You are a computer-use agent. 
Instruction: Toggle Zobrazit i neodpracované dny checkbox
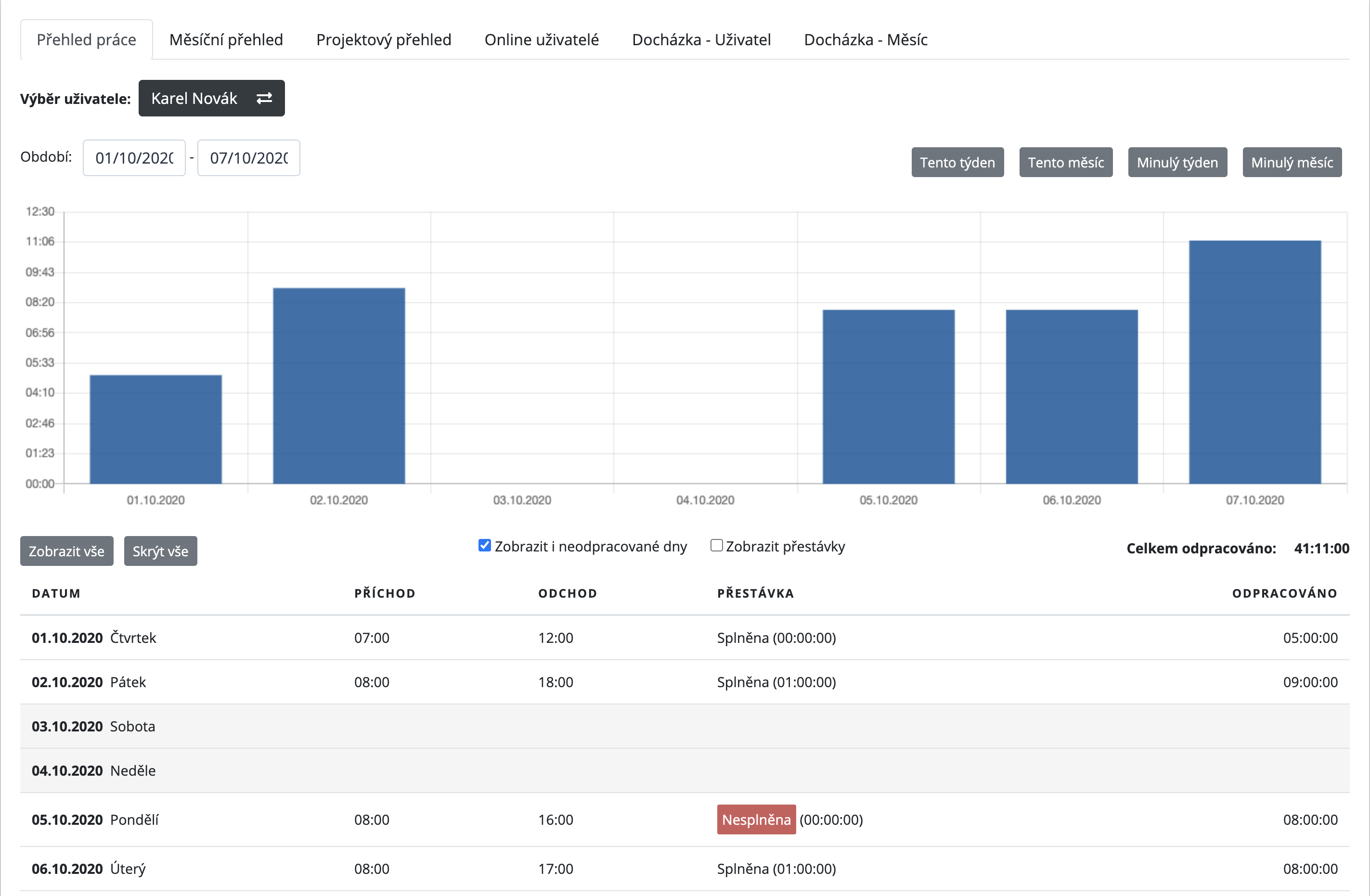pyautogui.click(x=485, y=546)
